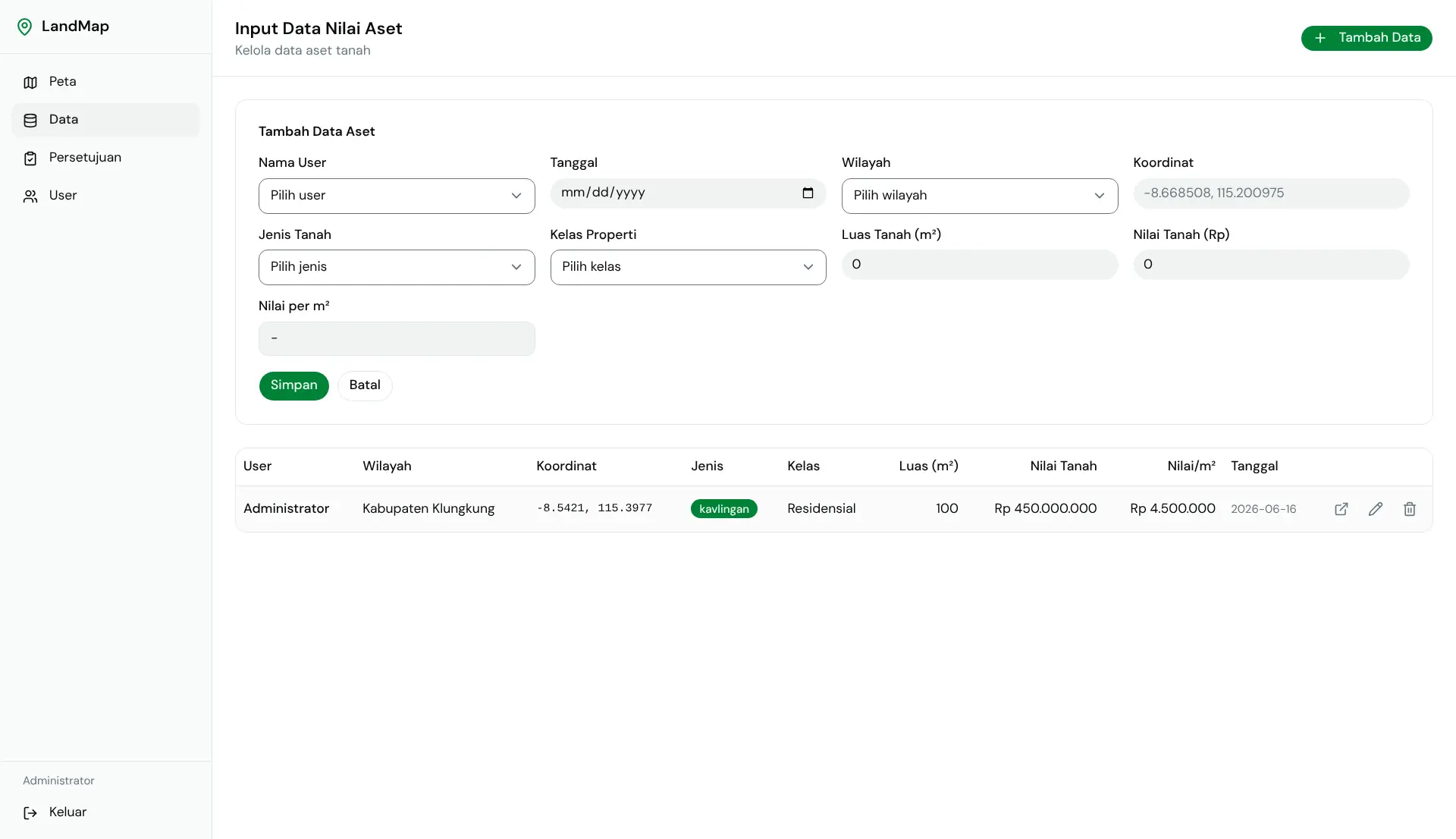
Task: Select the Data menu item
Action: (105, 120)
